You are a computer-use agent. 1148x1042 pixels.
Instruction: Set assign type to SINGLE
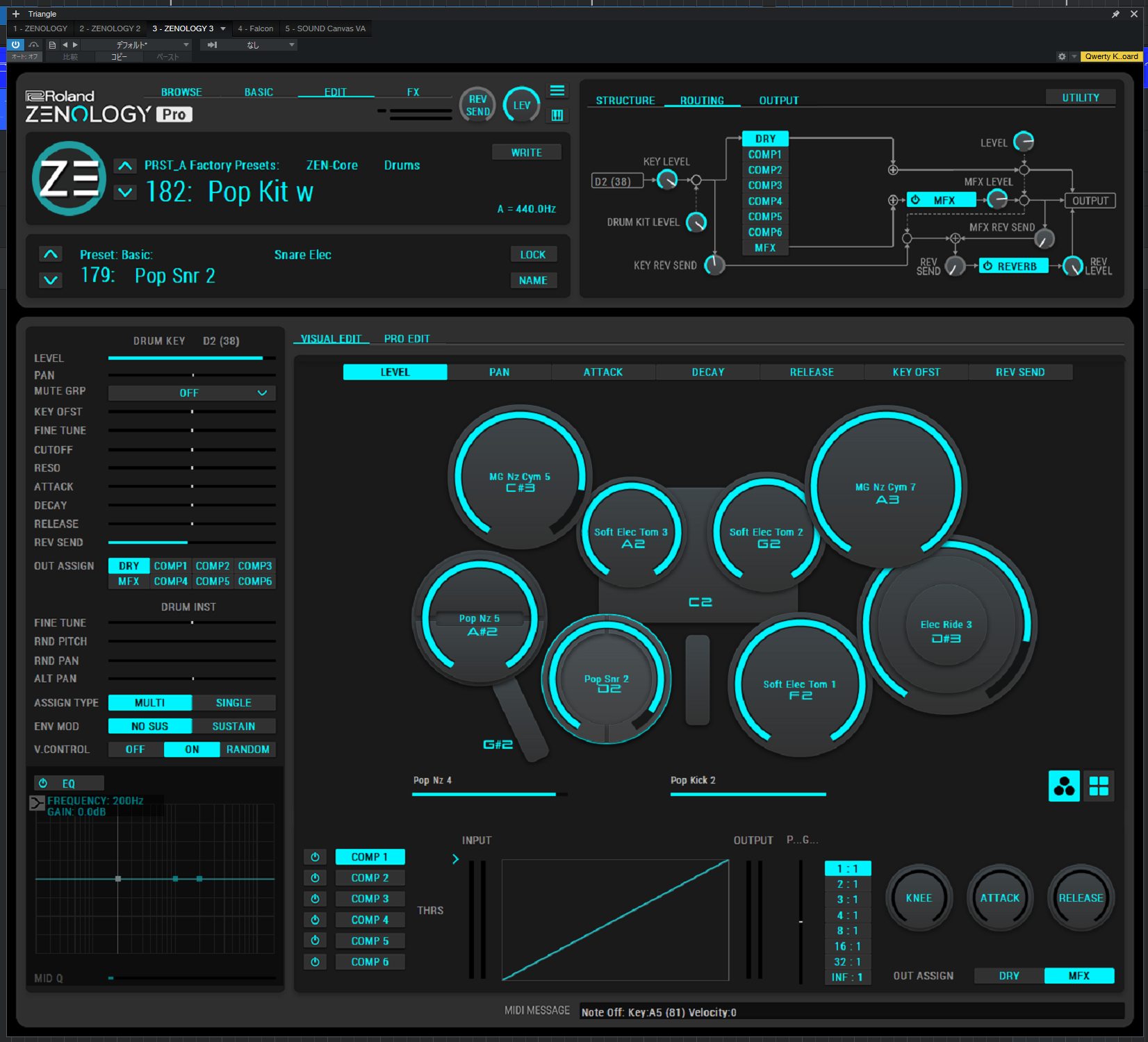(233, 703)
